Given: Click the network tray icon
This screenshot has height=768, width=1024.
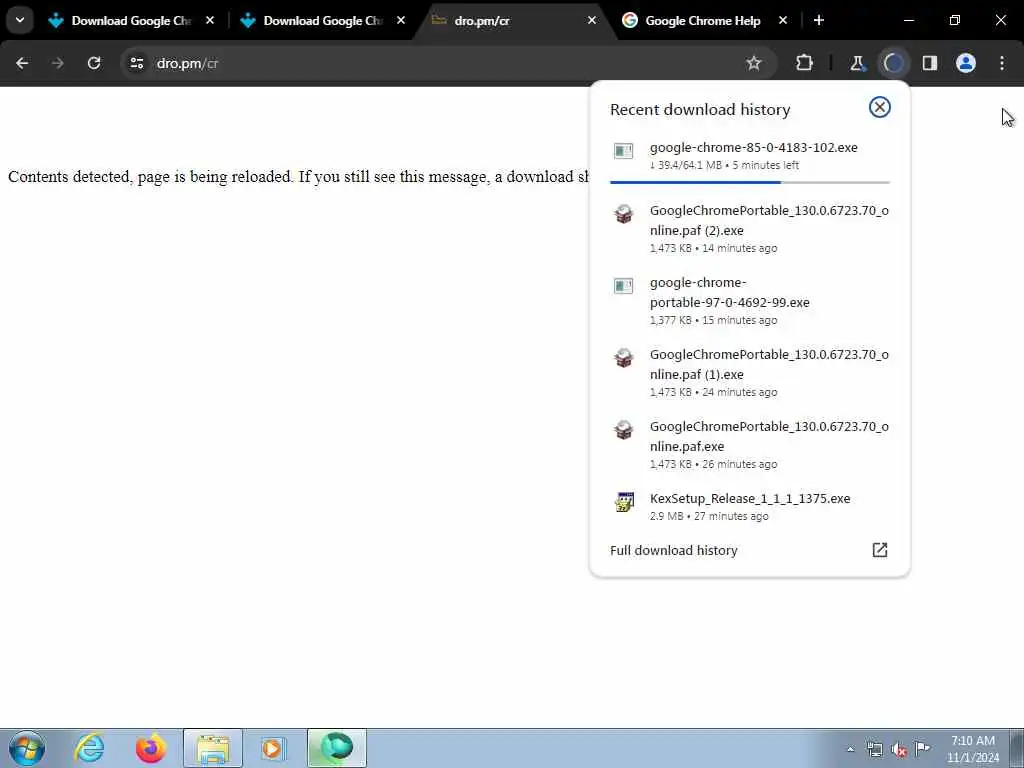Looking at the screenshot, I should point(874,749).
